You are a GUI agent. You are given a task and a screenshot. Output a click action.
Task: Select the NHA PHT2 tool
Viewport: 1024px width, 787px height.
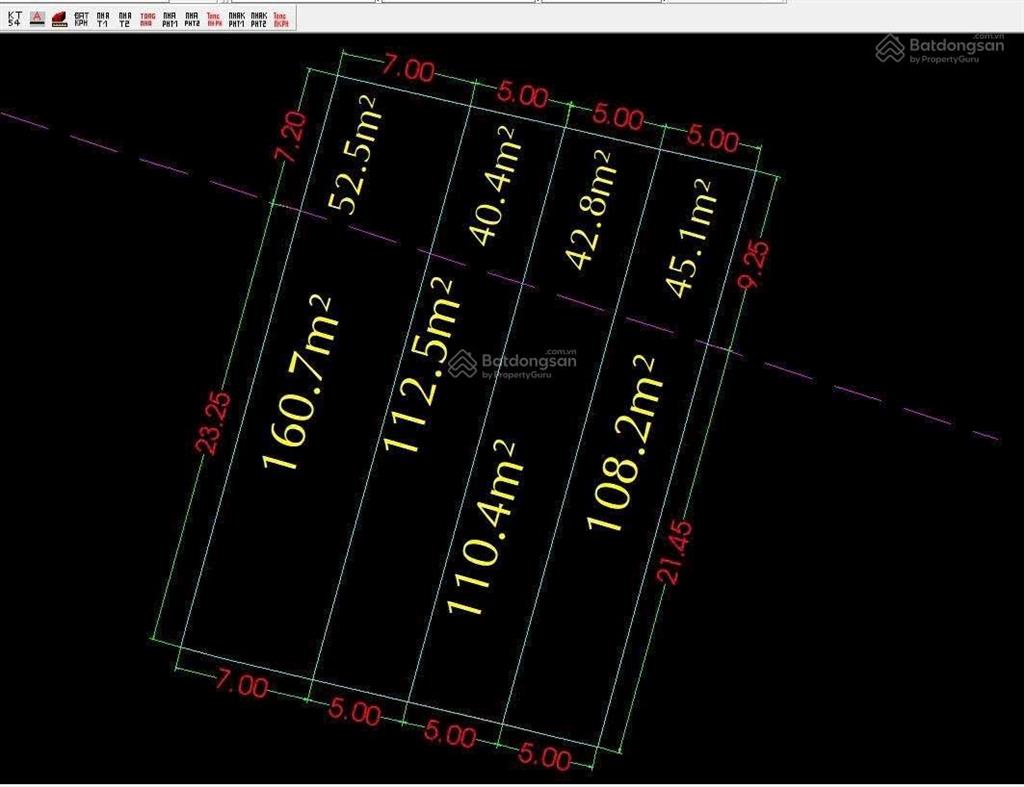pos(194,15)
